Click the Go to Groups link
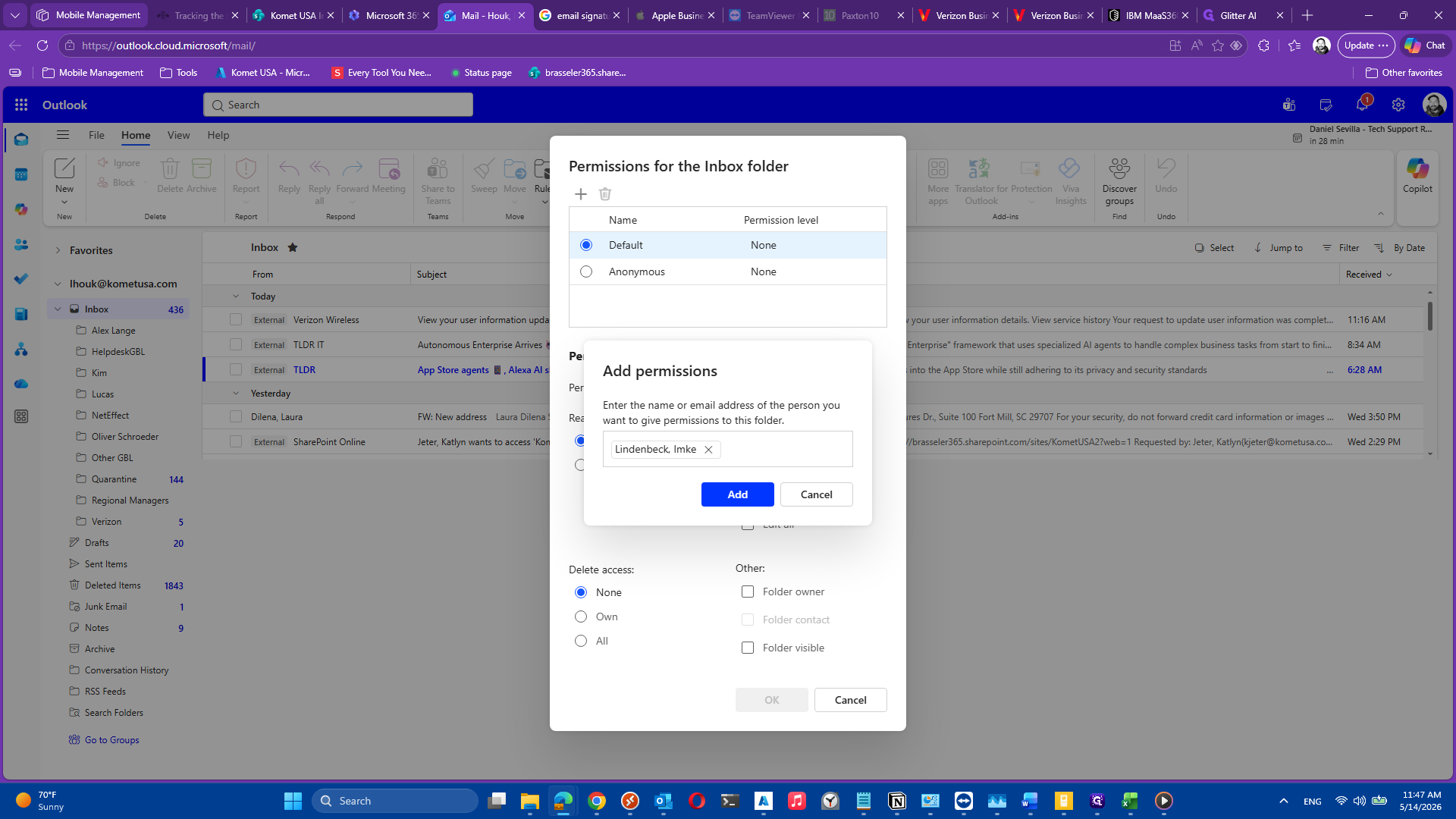1456x819 pixels. click(x=111, y=740)
